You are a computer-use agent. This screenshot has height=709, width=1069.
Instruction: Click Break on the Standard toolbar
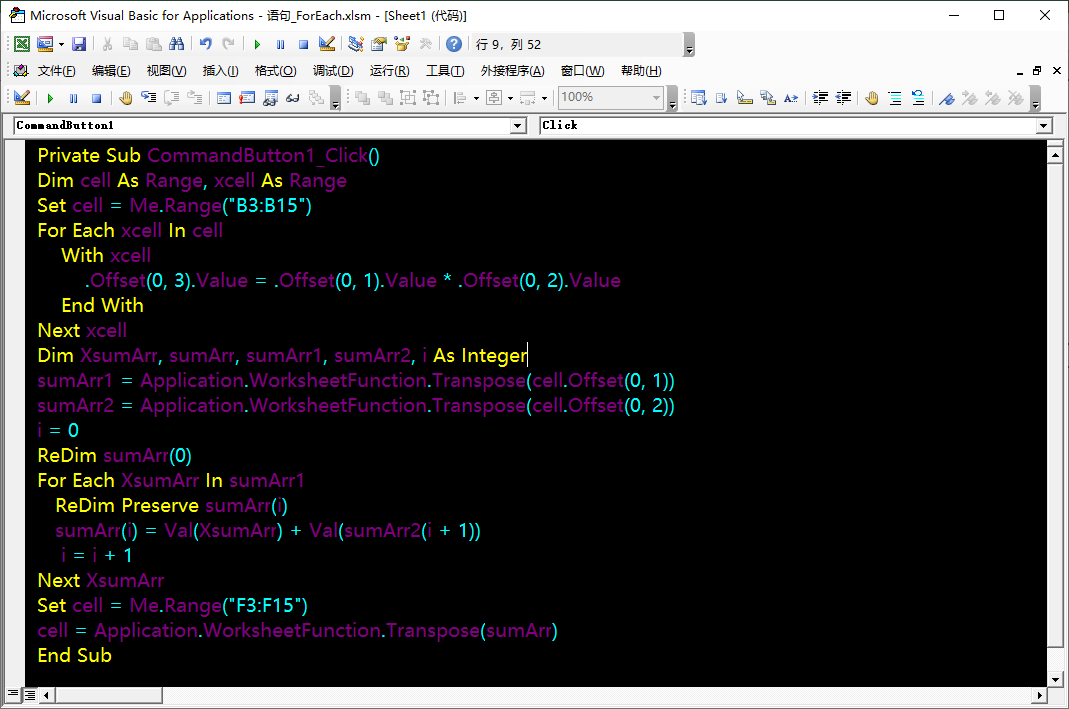(280, 44)
